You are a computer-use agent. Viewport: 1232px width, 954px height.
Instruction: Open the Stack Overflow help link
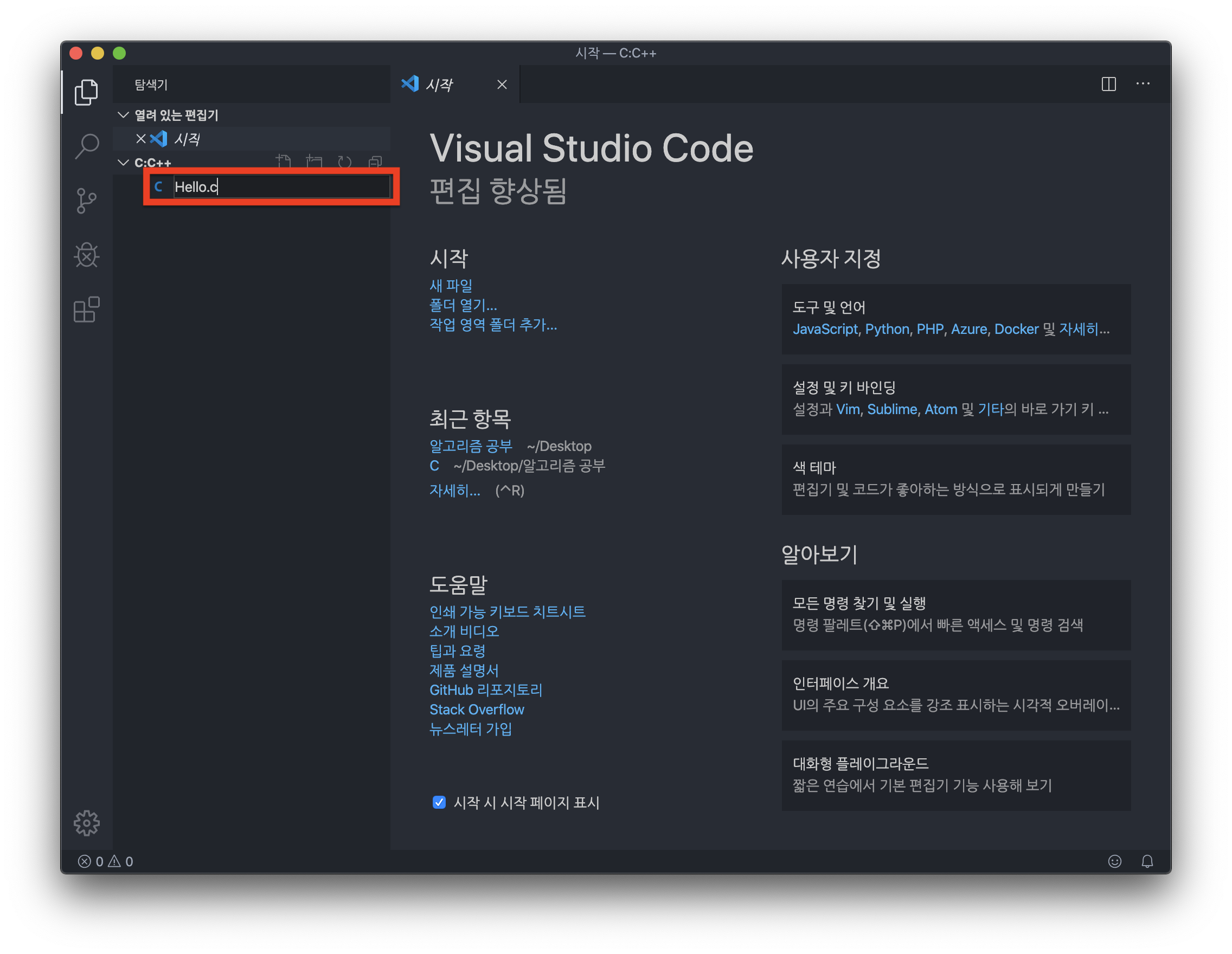[x=477, y=710]
